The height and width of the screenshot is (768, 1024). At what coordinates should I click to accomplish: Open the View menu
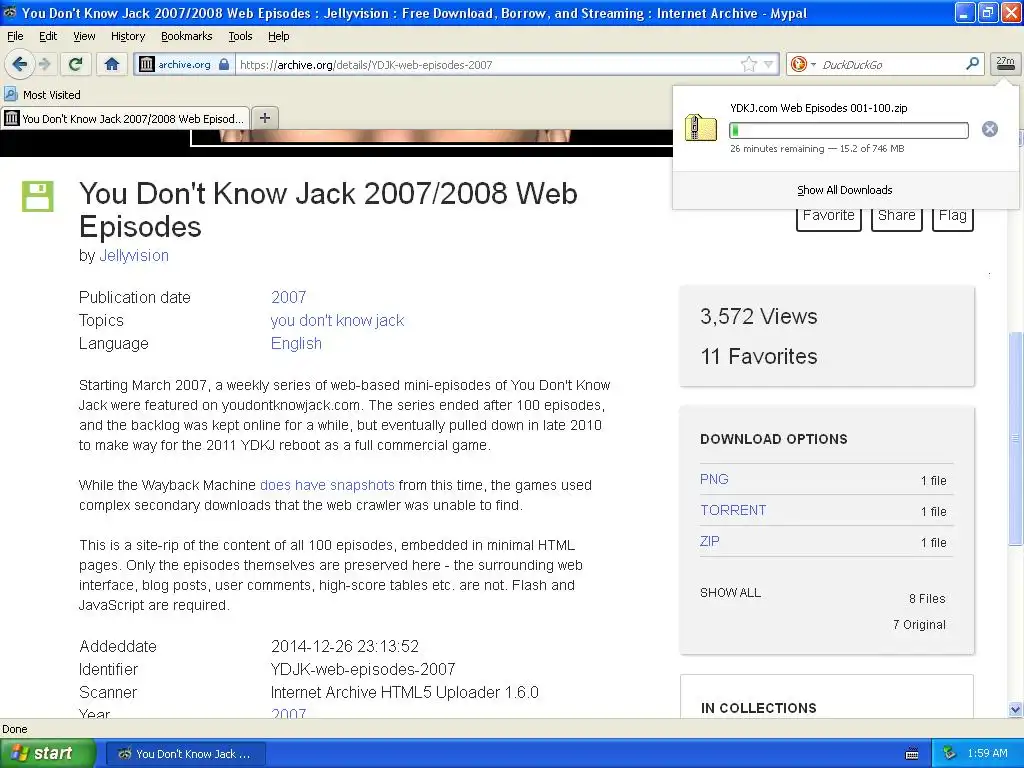click(x=84, y=36)
